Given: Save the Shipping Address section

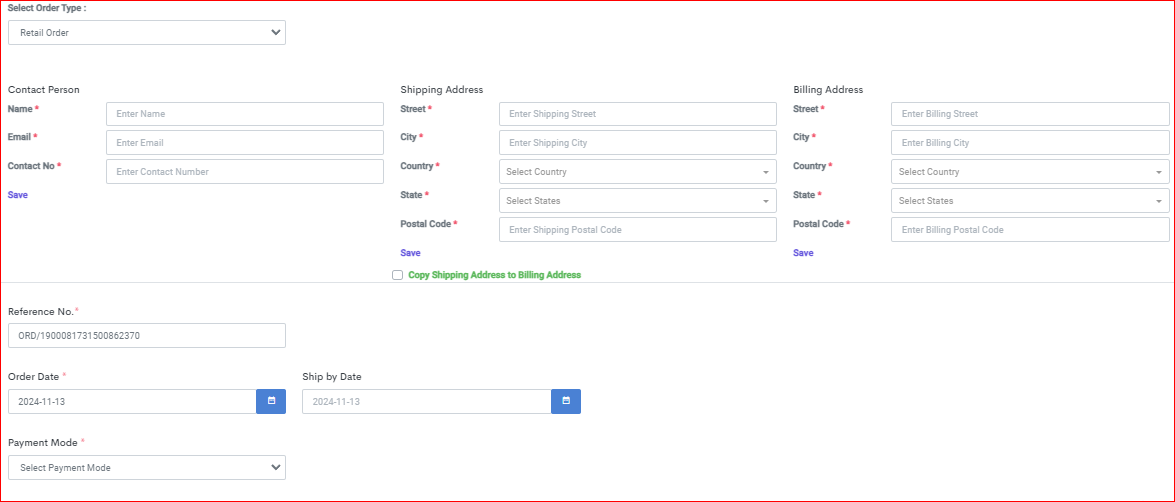Looking at the screenshot, I should point(411,253).
